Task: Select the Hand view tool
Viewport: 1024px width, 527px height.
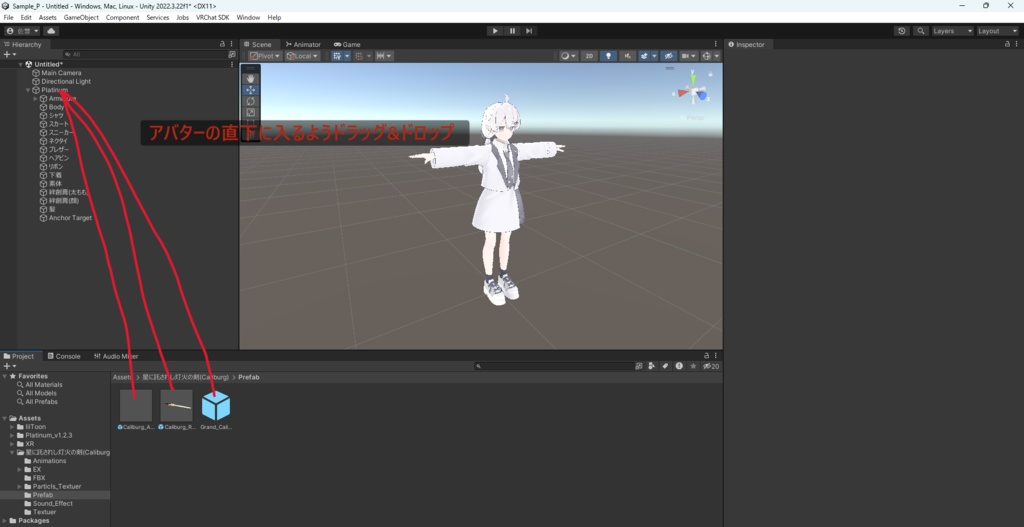Action: point(251,78)
